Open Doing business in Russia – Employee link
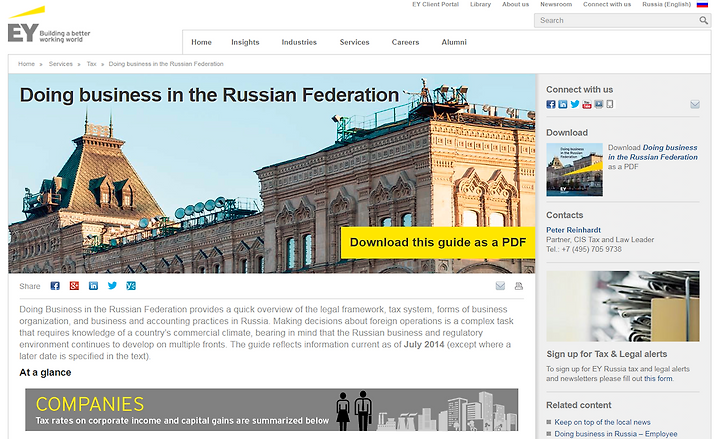The image size is (720, 439). [616, 434]
